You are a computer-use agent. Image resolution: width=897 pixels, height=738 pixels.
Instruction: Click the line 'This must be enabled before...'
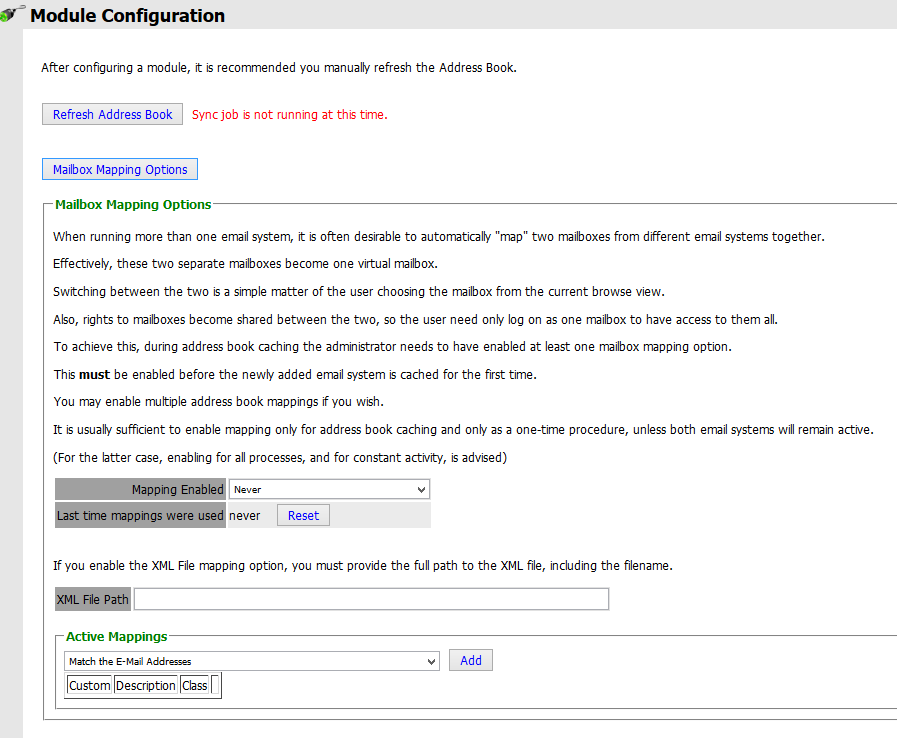(295, 375)
